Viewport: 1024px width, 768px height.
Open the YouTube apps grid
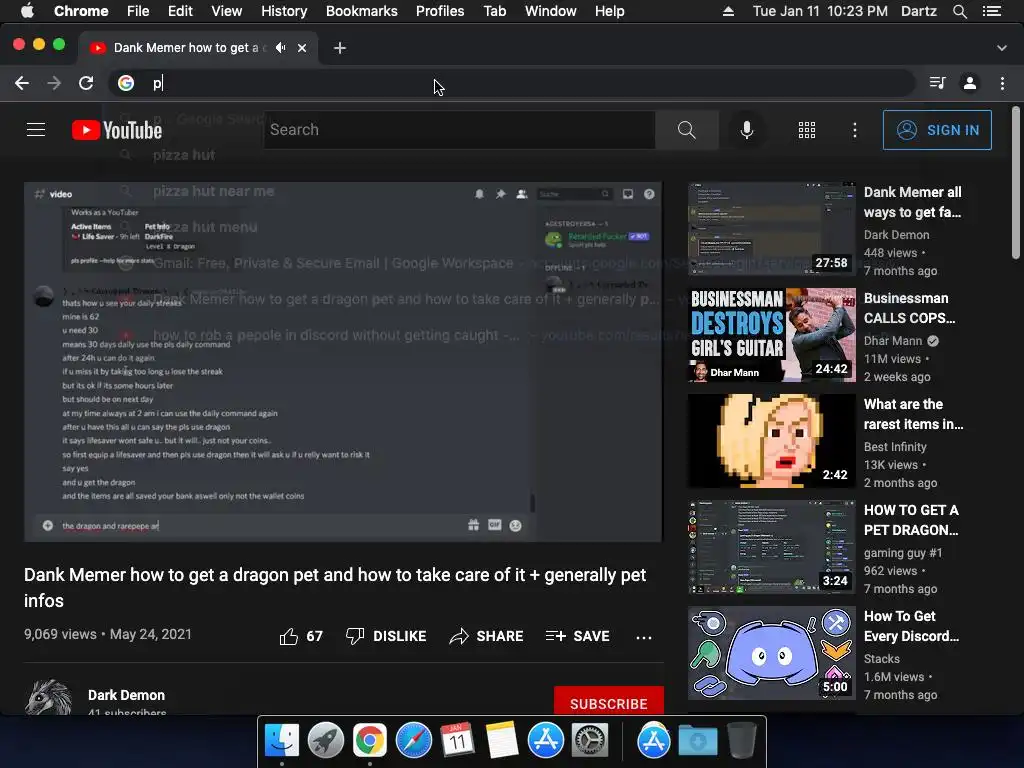click(x=807, y=130)
